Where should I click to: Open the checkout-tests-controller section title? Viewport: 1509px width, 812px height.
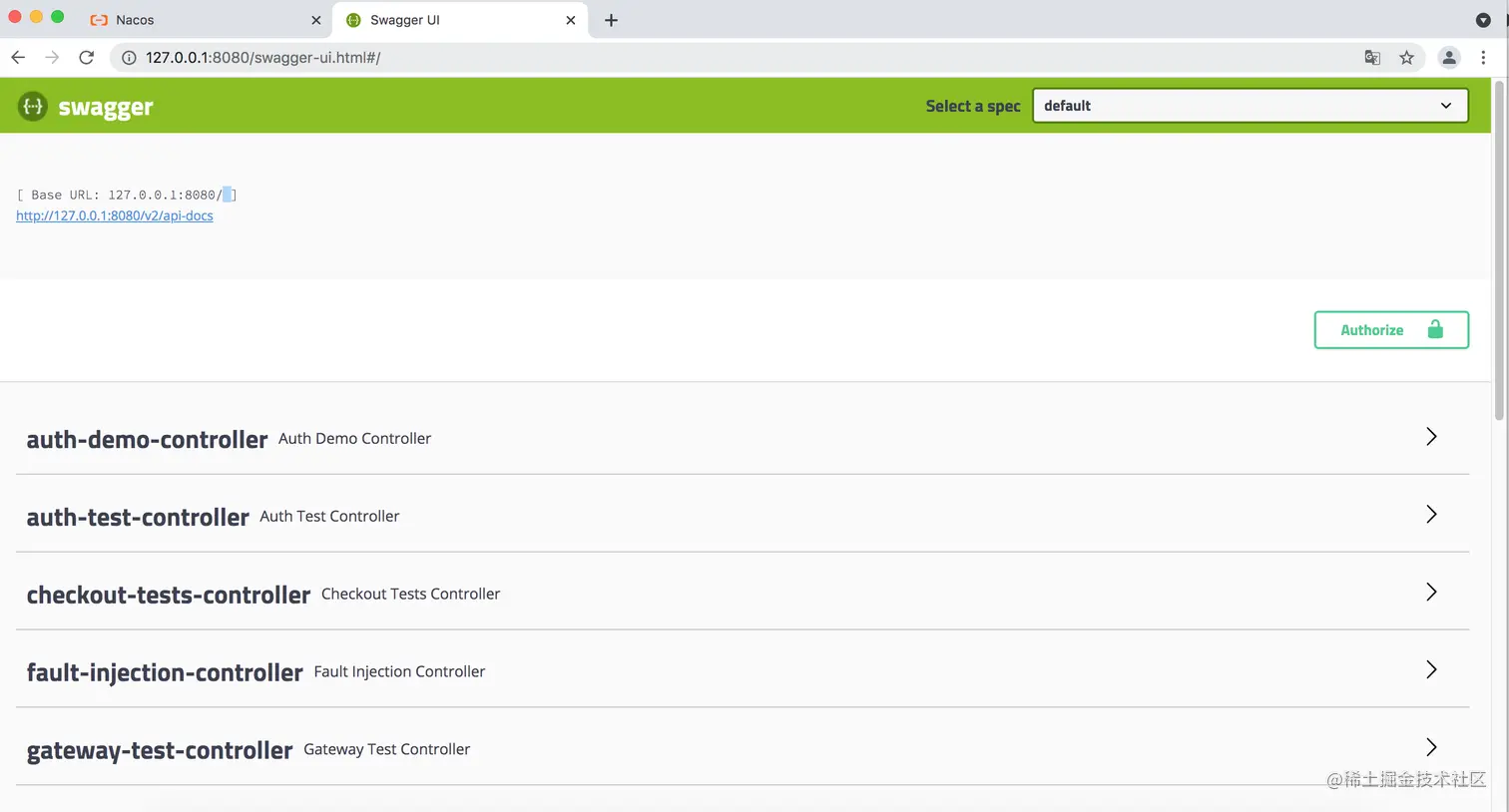pyautogui.click(x=169, y=595)
